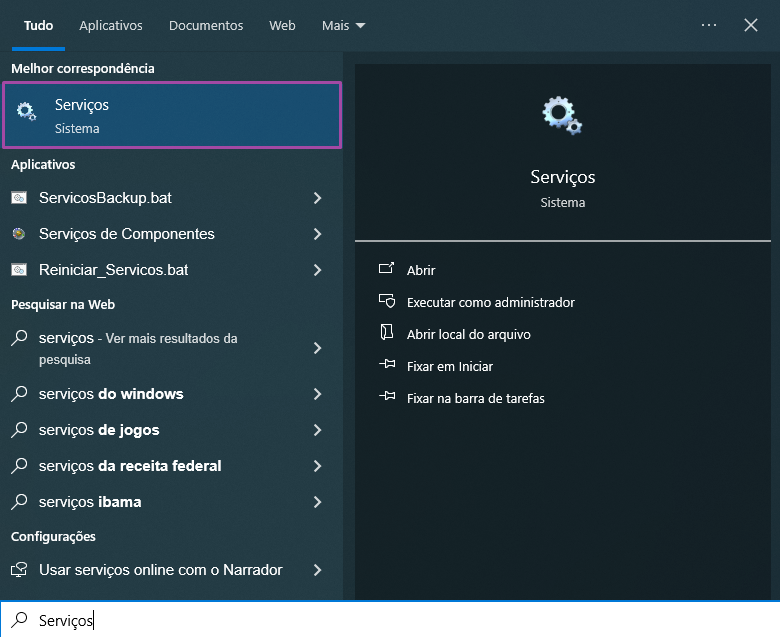Open the Mais dropdown
Image resolution: width=780 pixels, height=637 pixels.
(x=343, y=25)
